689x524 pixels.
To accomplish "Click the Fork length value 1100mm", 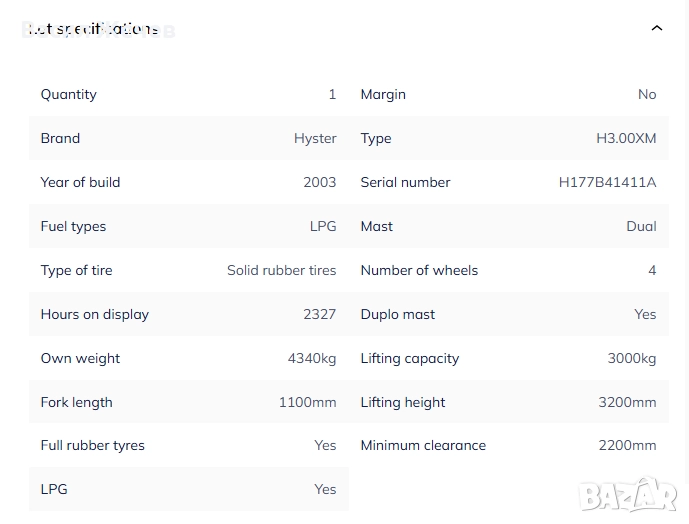I will pos(307,402).
